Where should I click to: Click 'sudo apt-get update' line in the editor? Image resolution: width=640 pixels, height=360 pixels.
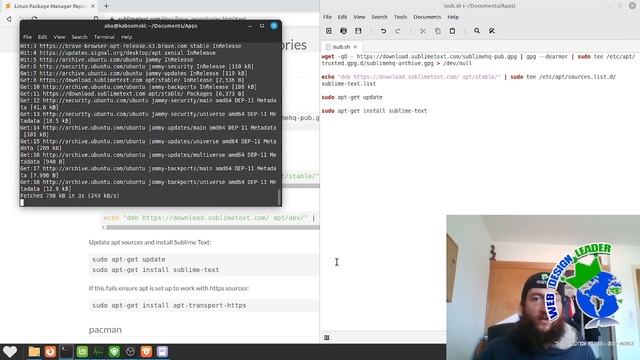pyautogui.click(x=352, y=97)
